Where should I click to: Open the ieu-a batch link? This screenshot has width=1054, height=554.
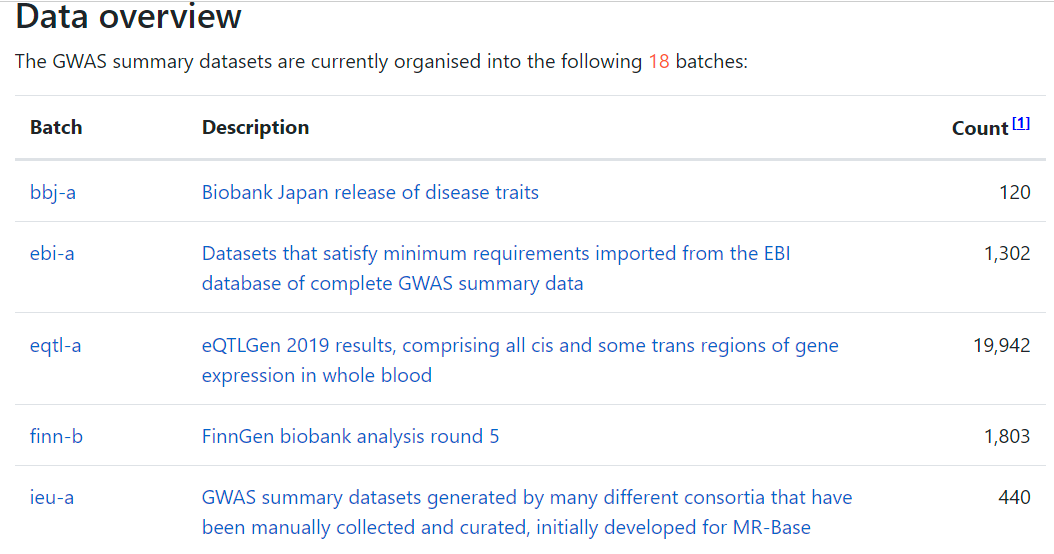pos(52,497)
